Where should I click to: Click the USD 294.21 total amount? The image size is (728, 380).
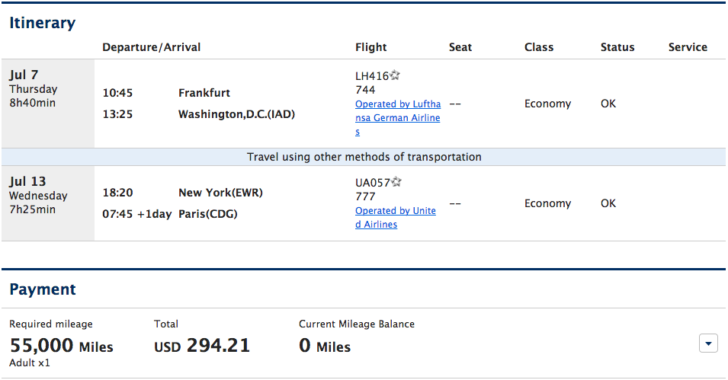click(202, 346)
